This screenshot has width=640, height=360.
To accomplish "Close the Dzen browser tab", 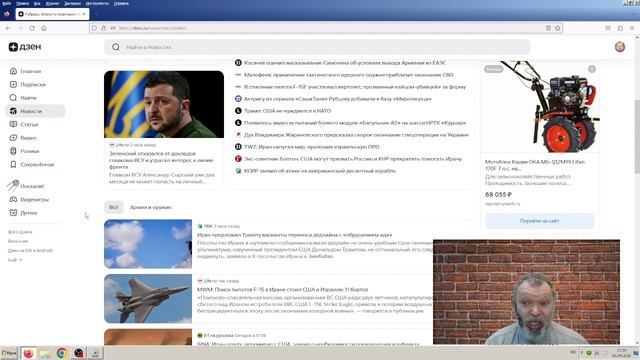I will click(x=84, y=14).
